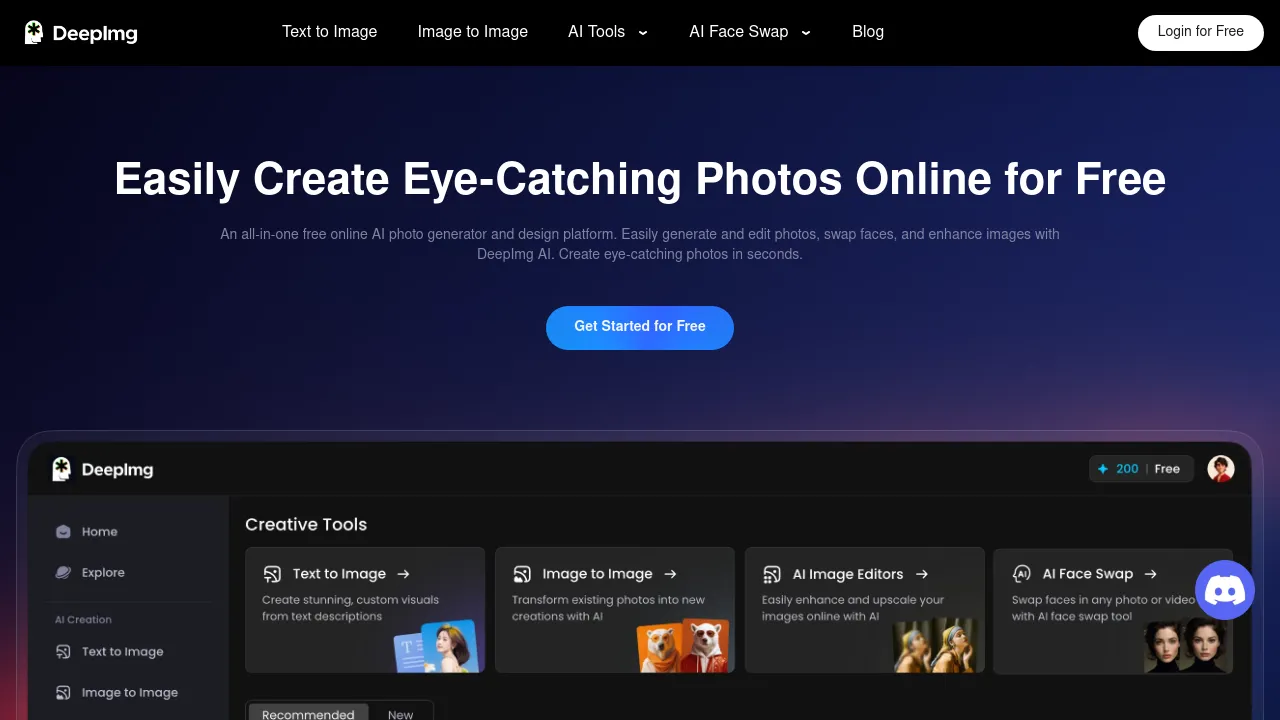
Task: Open sidebar Text to Image link
Action: pos(123,652)
